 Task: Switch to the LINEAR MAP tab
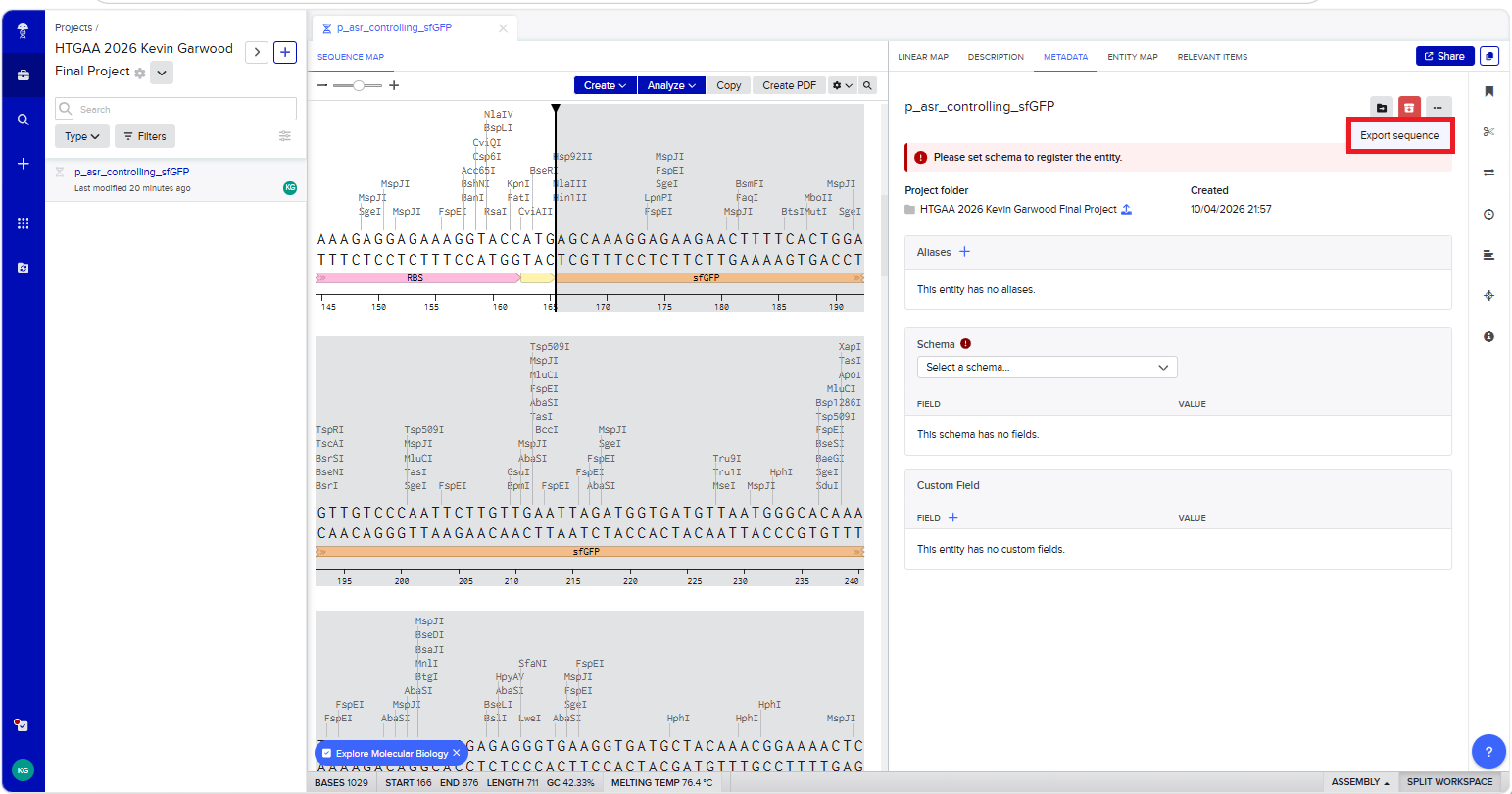[x=923, y=57]
